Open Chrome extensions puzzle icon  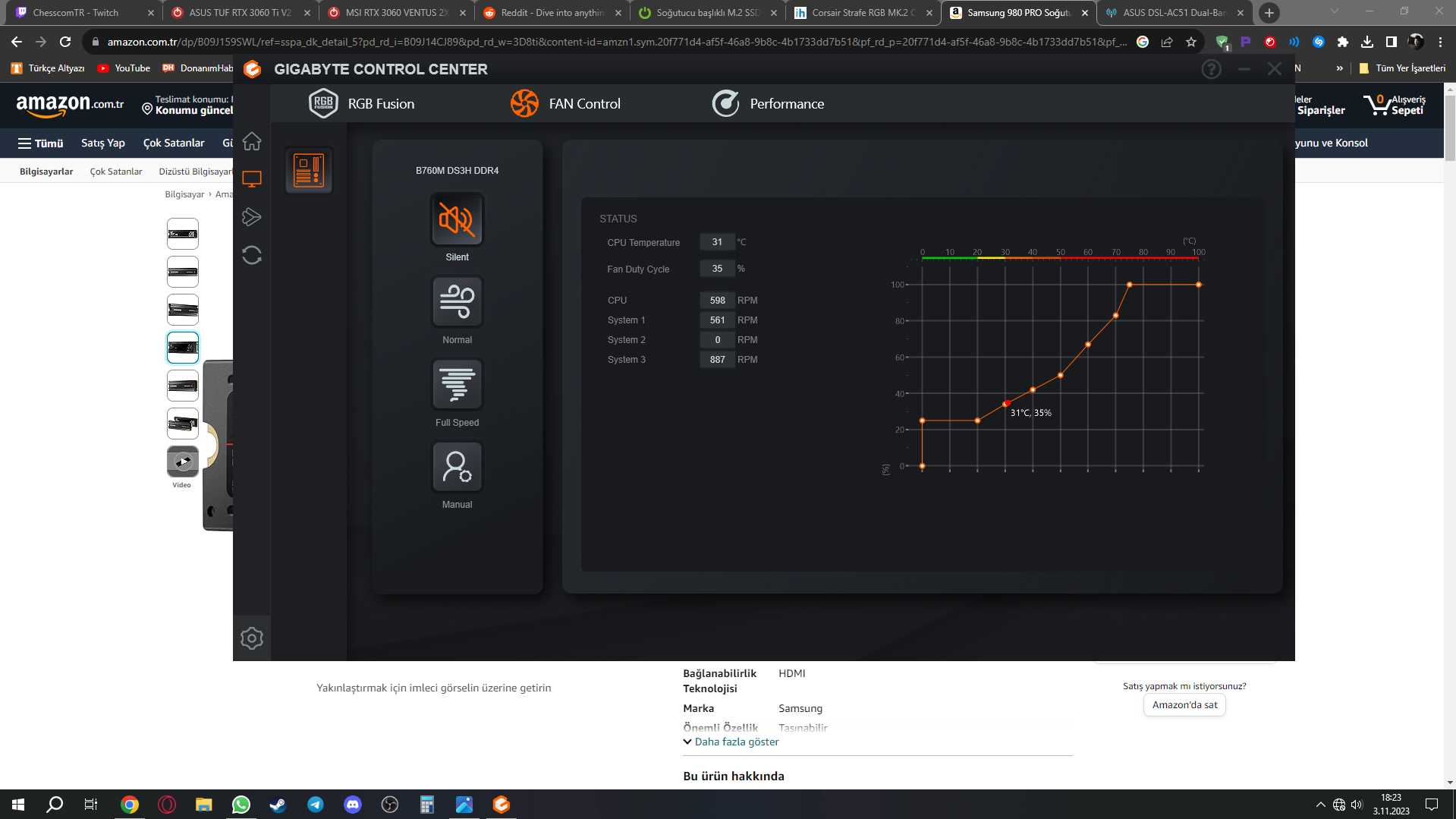coord(1343,42)
